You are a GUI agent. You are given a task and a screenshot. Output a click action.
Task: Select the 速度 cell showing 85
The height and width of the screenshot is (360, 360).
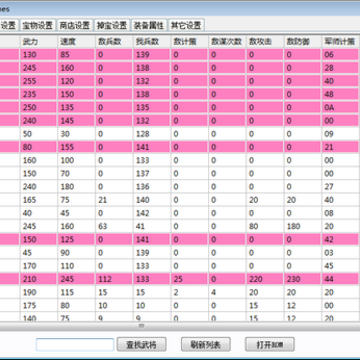pos(76,55)
